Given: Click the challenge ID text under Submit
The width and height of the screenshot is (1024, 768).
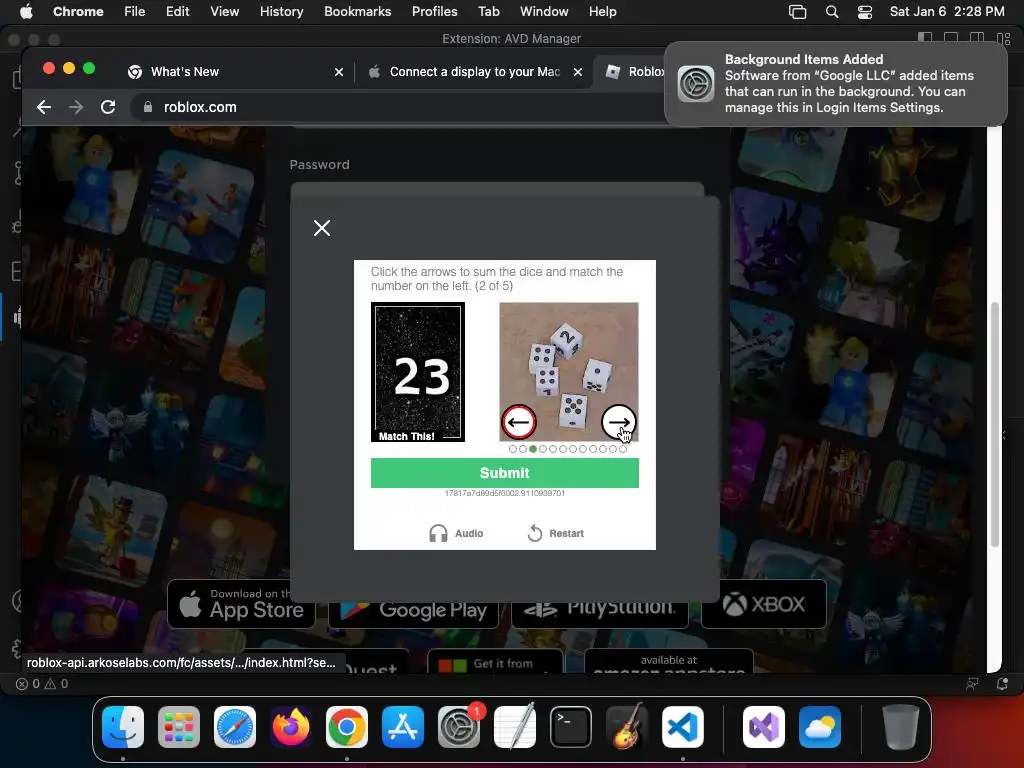Looking at the screenshot, I should (x=504, y=493).
